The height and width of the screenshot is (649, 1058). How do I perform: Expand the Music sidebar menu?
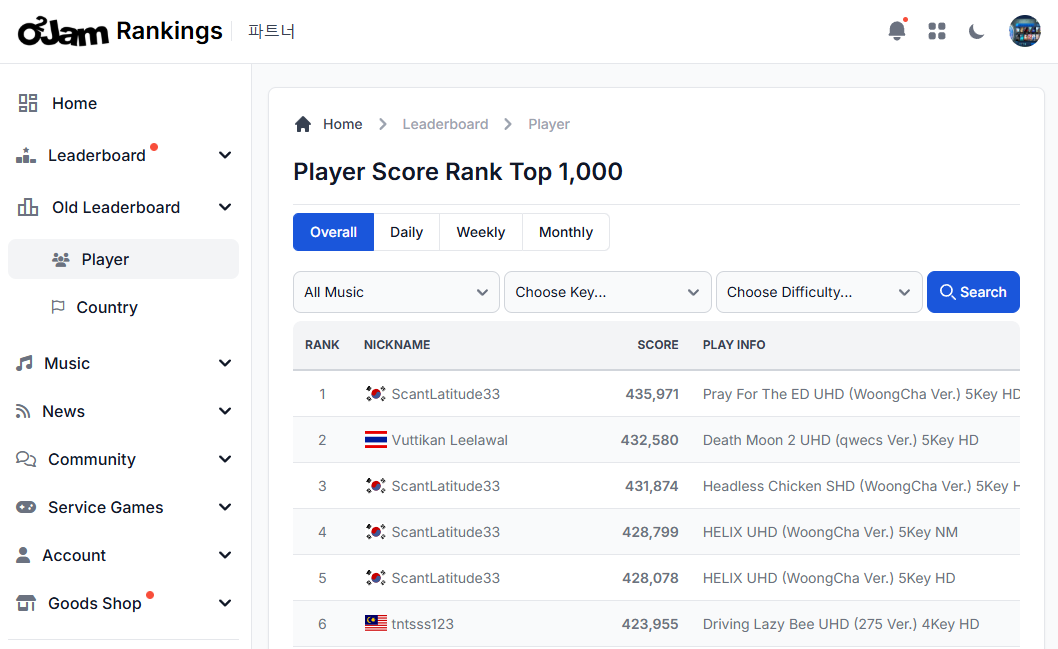tap(124, 363)
